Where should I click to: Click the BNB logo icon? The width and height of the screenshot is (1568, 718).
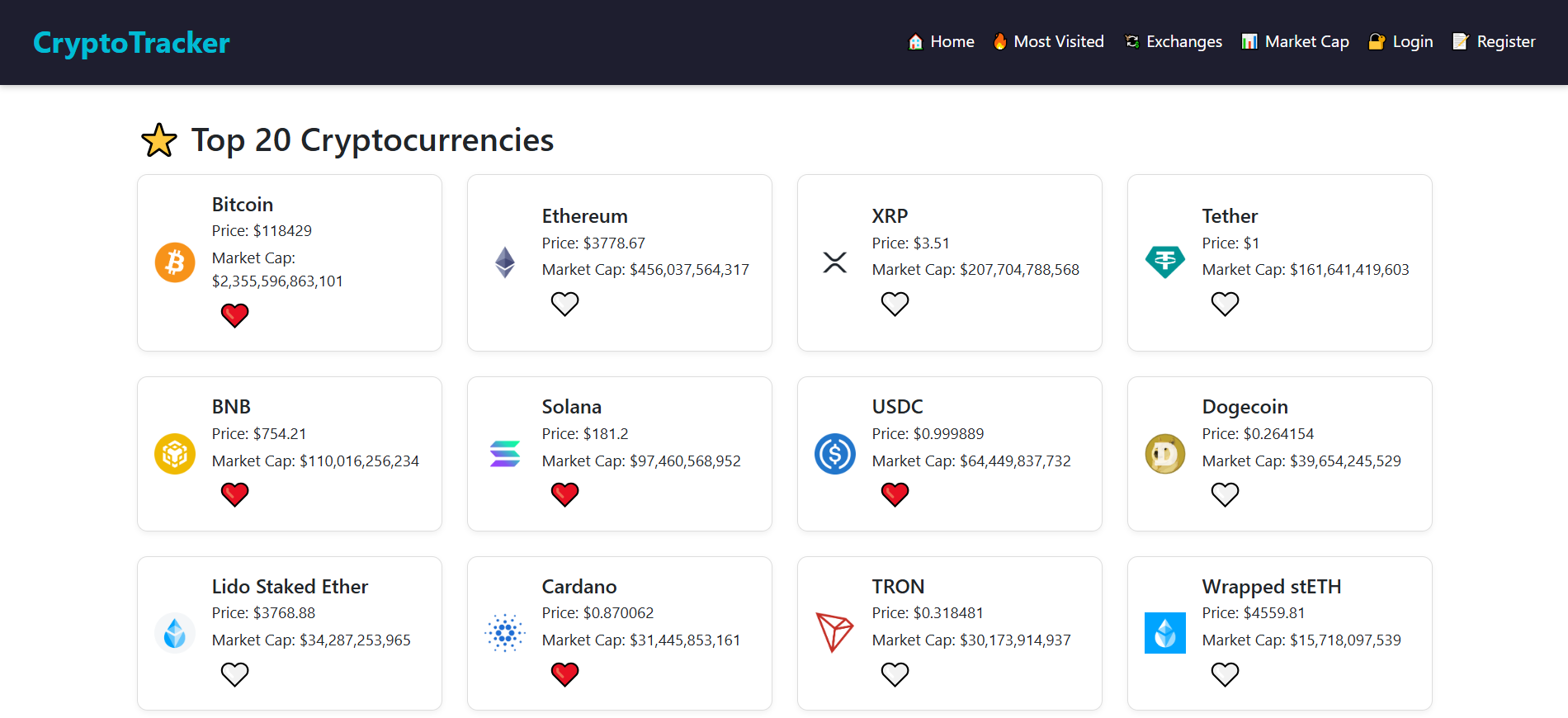174,453
